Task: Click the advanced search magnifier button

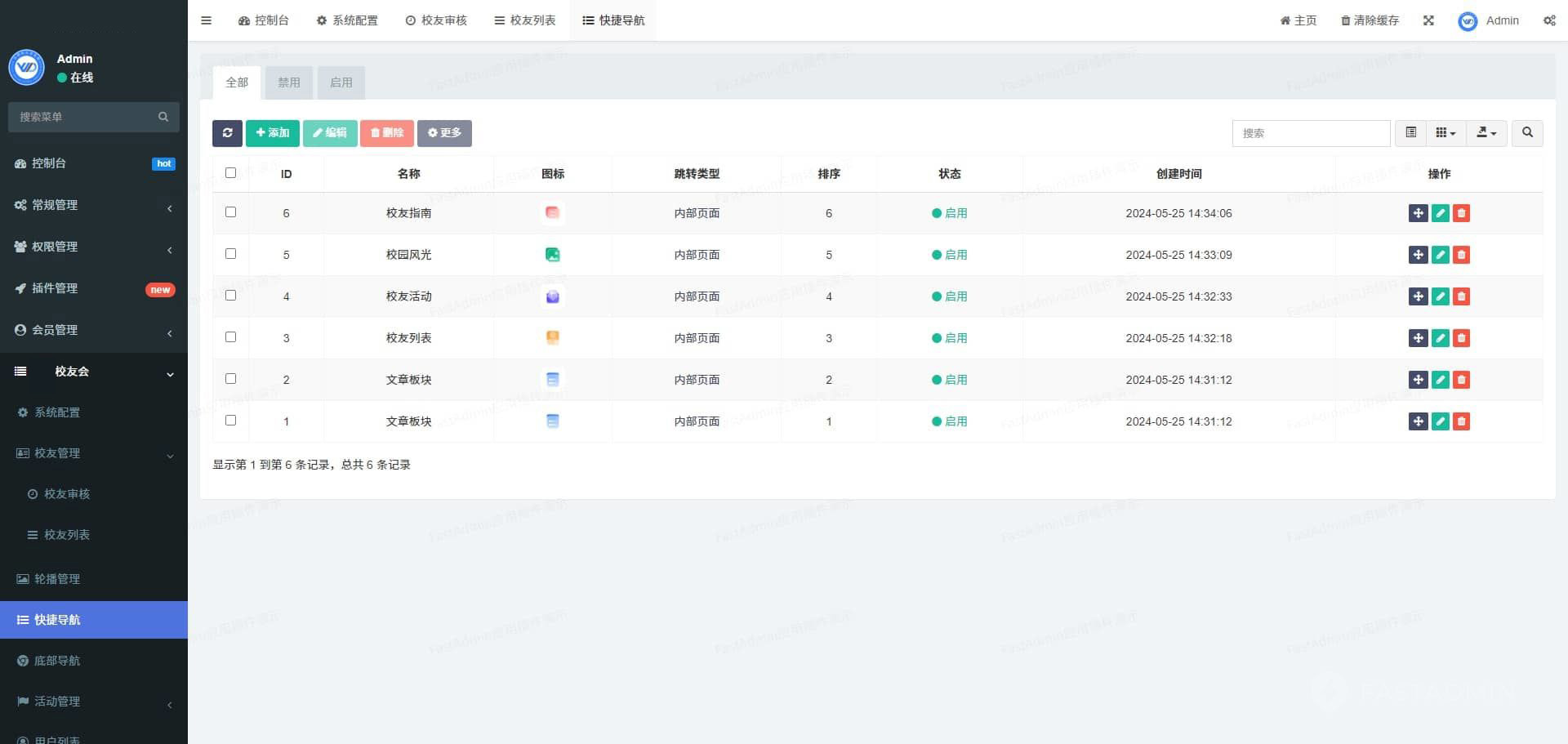Action: click(x=1527, y=132)
